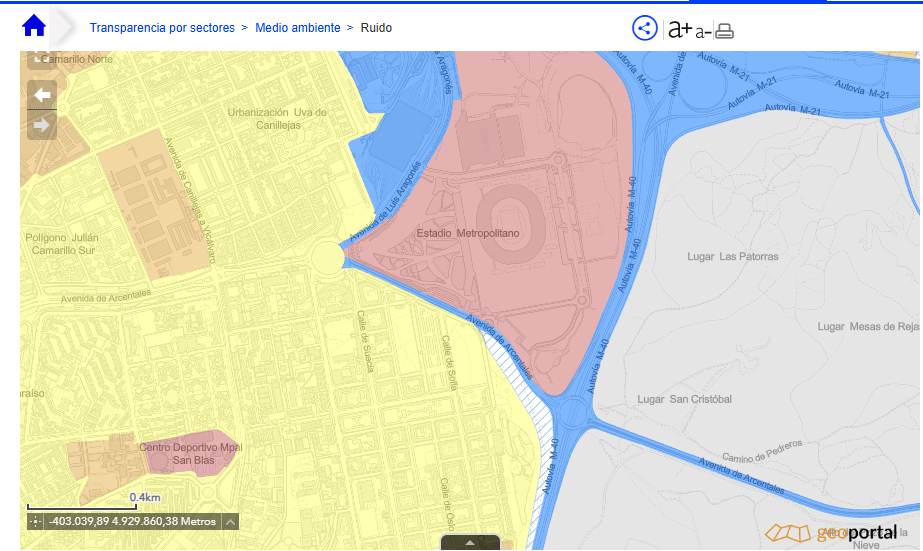Go to next map extent arrow
Viewport: 923px width, 551px height.
[x=42, y=125]
